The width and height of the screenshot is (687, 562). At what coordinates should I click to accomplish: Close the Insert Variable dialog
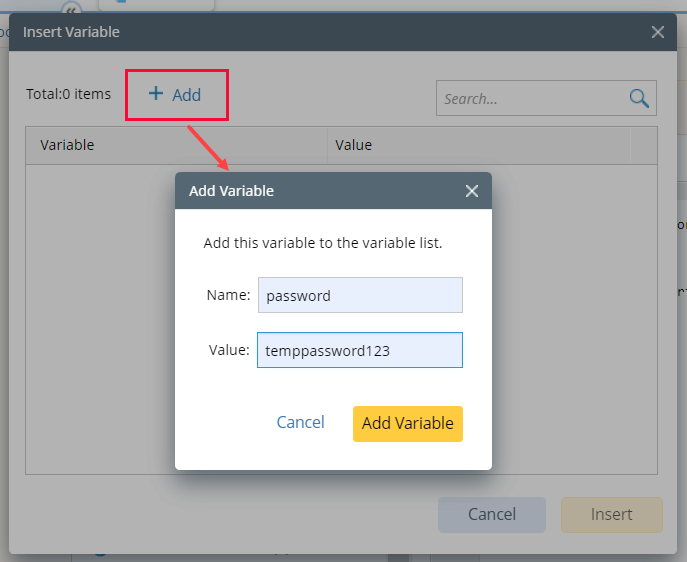(658, 32)
